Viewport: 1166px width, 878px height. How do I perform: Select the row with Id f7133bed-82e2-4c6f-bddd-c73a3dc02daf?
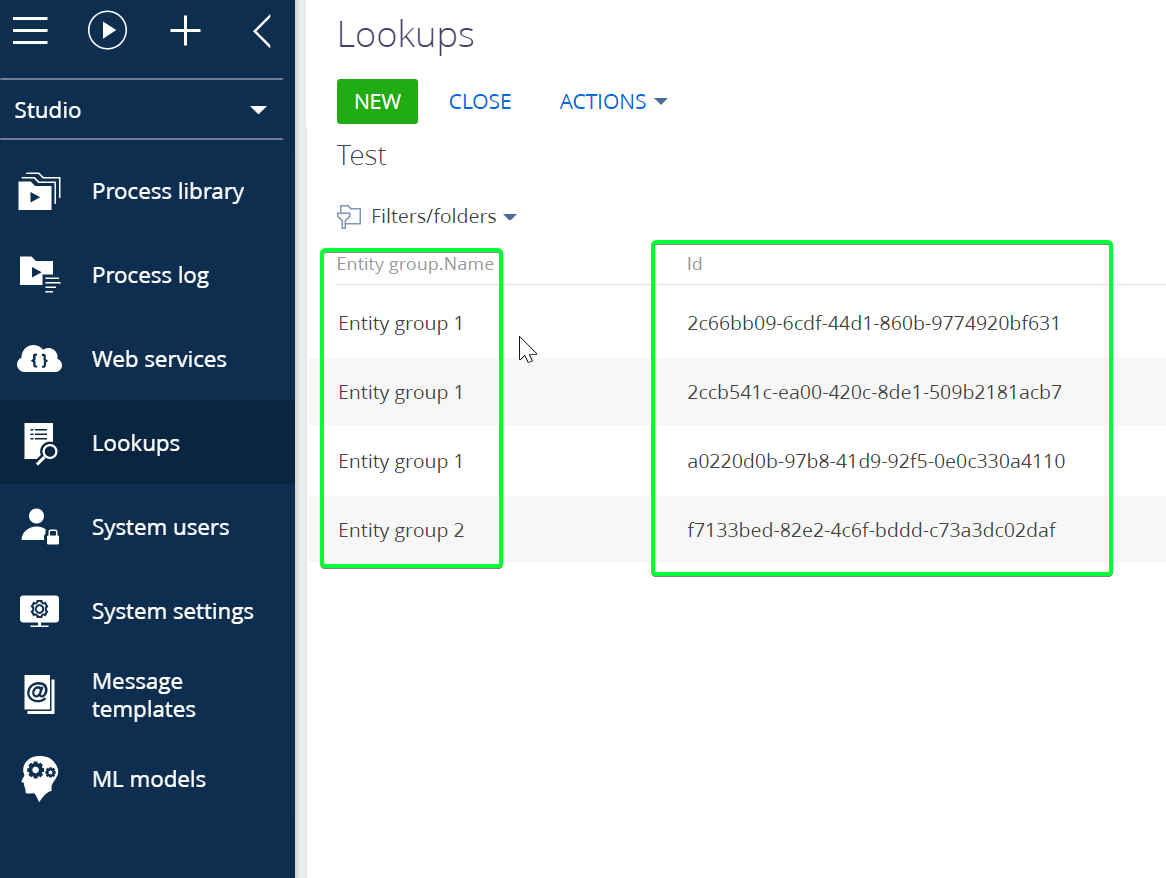point(736,530)
